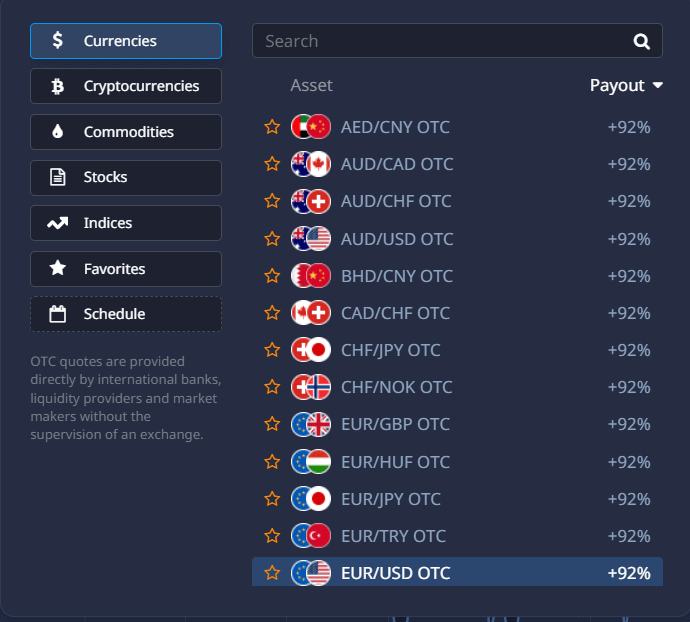Click the document icon beside Stocks
The image size is (690, 622).
pyautogui.click(x=58, y=177)
